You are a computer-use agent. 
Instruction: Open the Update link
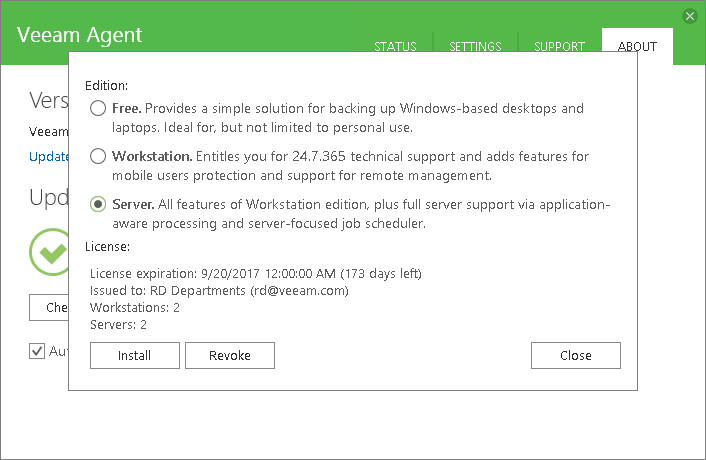click(x=49, y=156)
